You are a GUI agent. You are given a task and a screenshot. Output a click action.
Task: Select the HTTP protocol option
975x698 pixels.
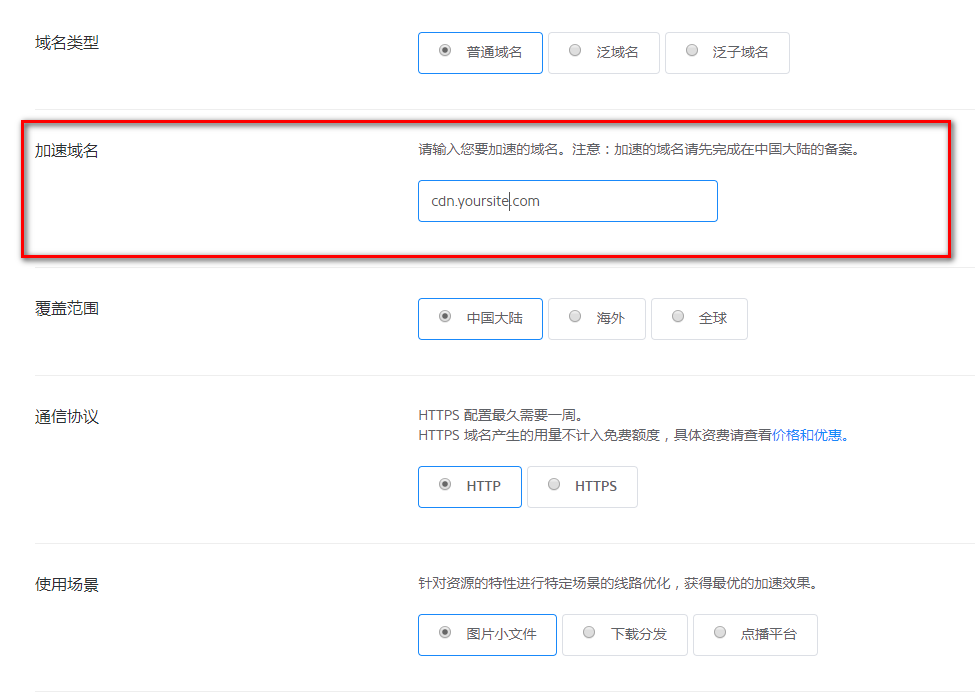click(469, 487)
